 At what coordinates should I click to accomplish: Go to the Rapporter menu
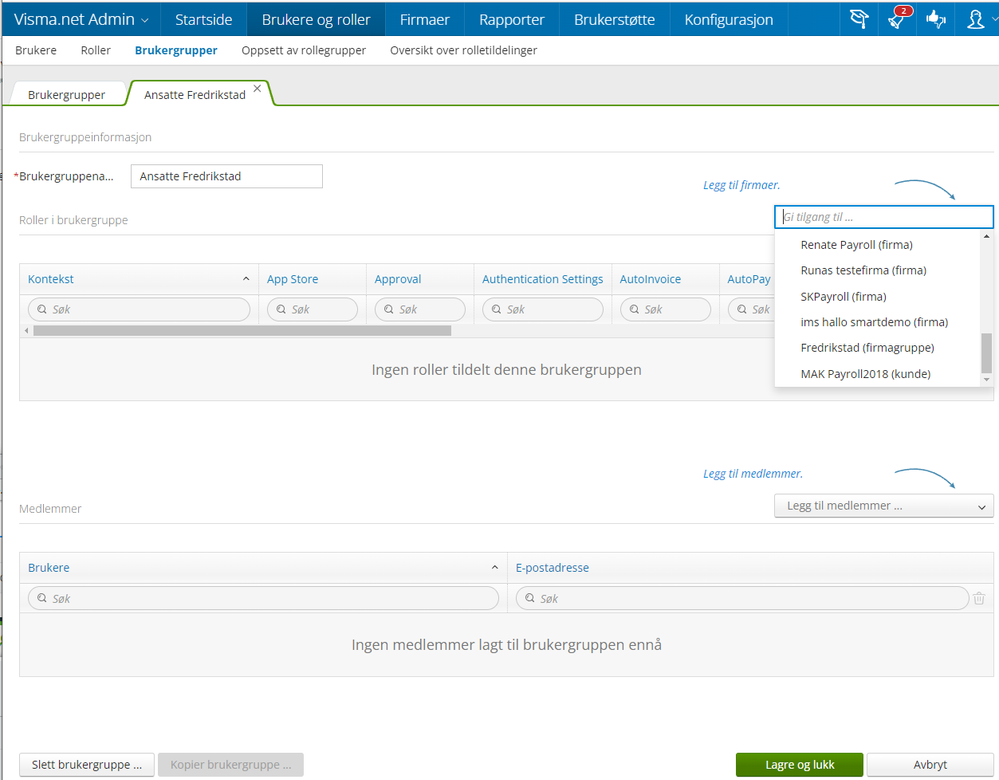click(x=512, y=19)
